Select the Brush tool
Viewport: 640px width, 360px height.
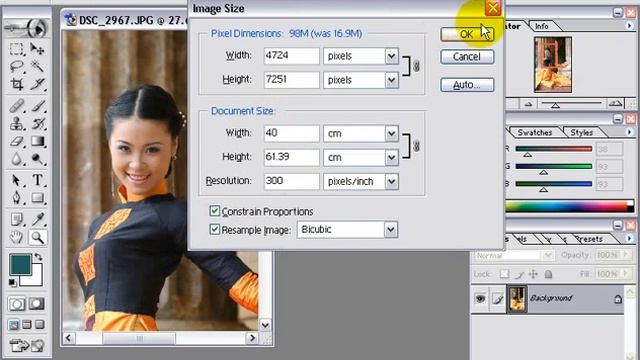(x=38, y=106)
